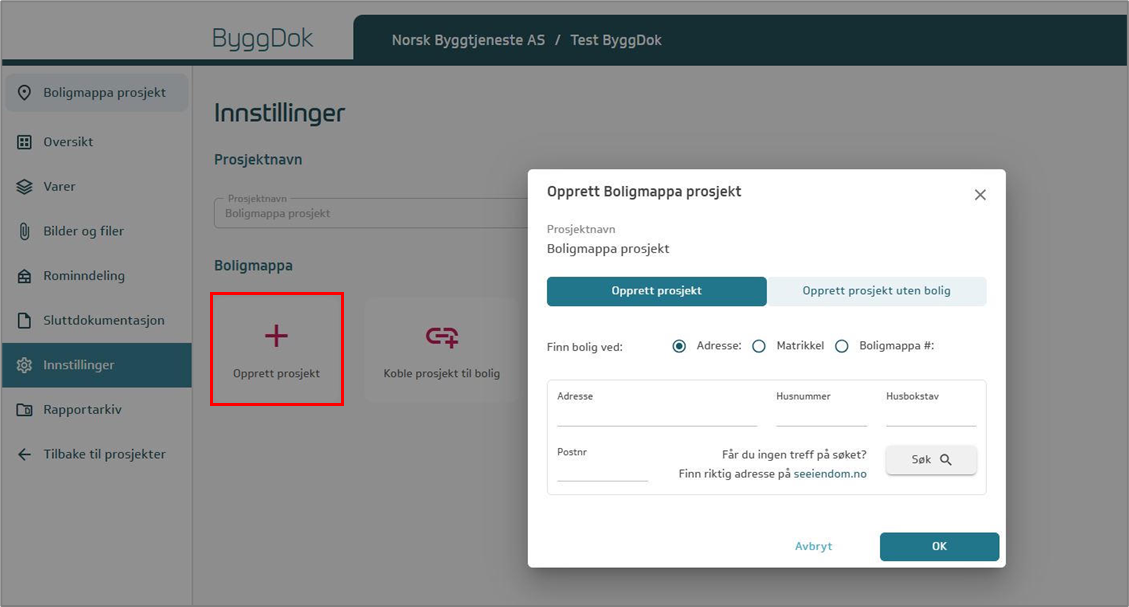This screenshot has height=607, width=1129.
Task: Confirm the dialog with OK
Action: coord(938,547)
